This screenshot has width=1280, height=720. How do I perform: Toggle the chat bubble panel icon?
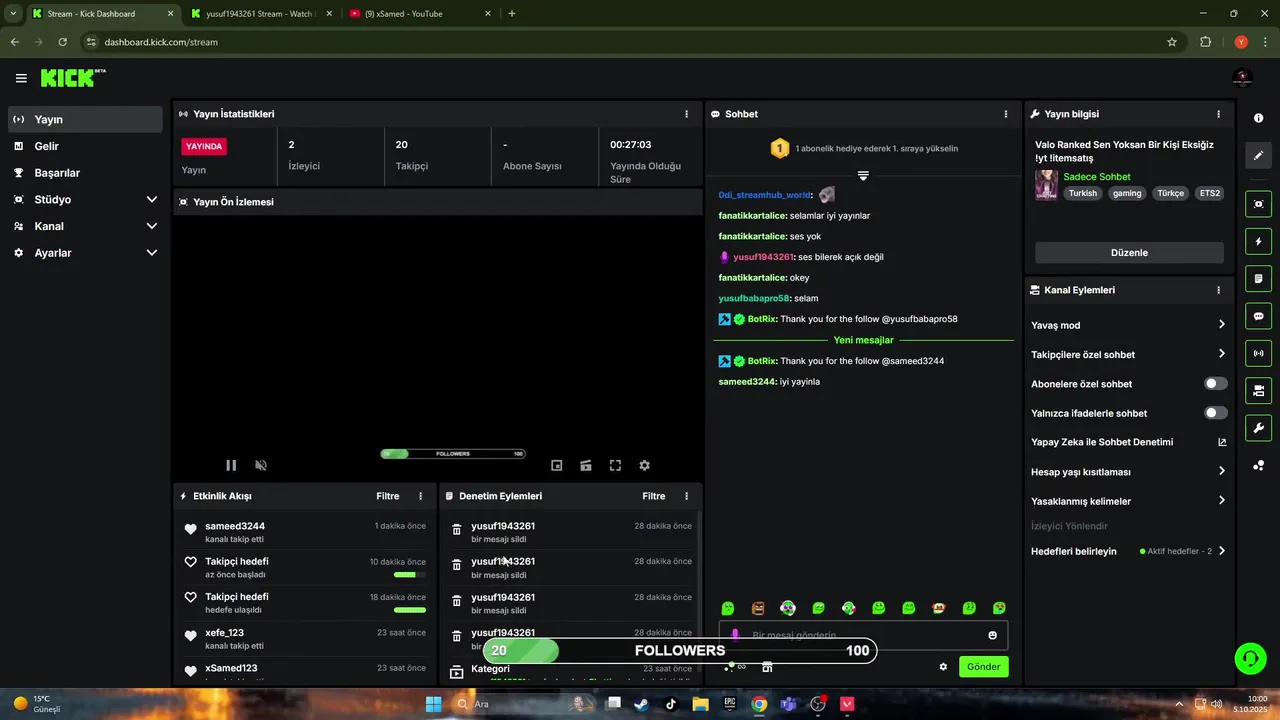pyautogui.click(x=1258, y=316)
